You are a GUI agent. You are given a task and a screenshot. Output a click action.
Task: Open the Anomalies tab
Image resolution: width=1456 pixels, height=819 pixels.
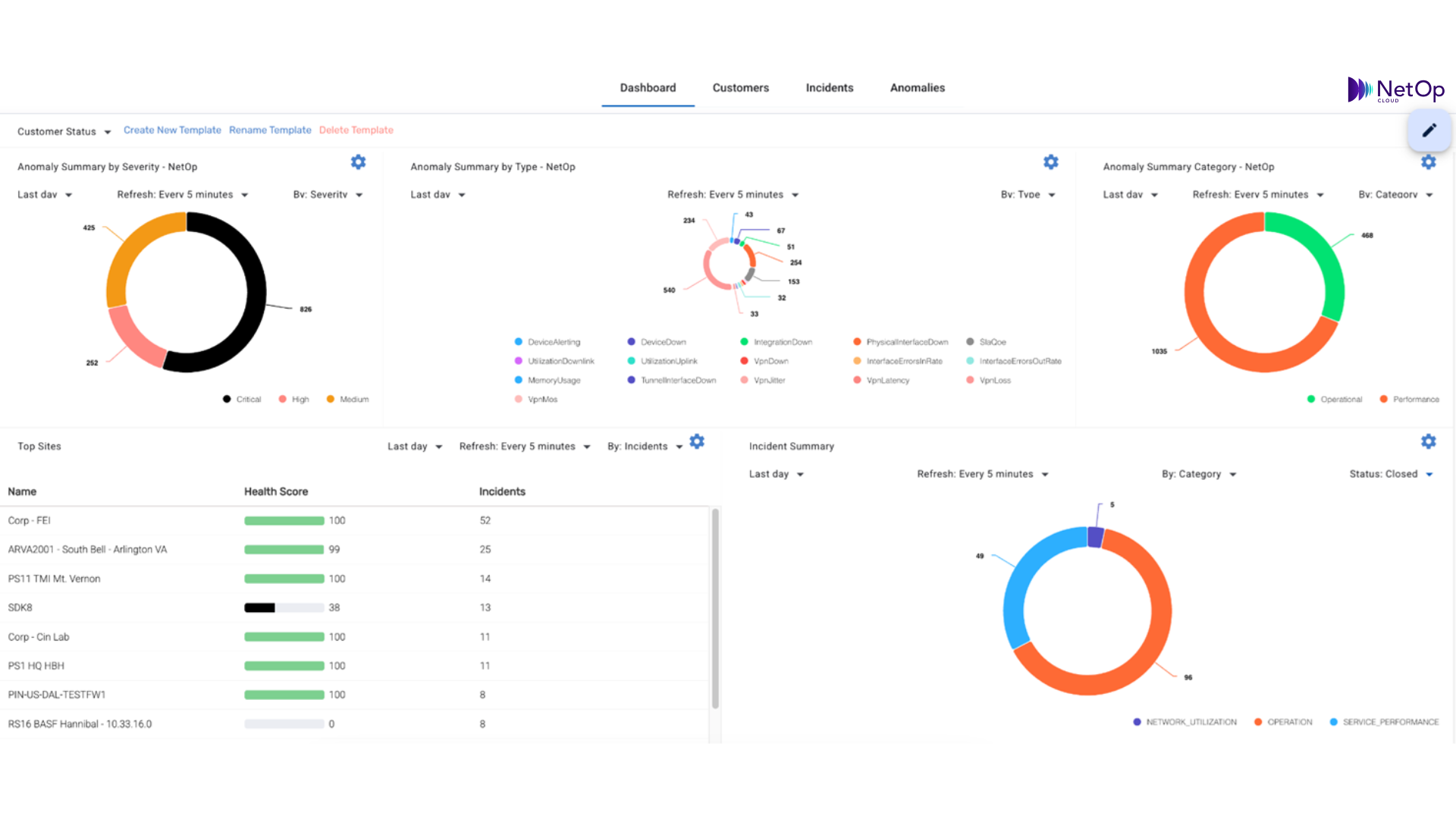pyautogui.click(x=917, y=88)
